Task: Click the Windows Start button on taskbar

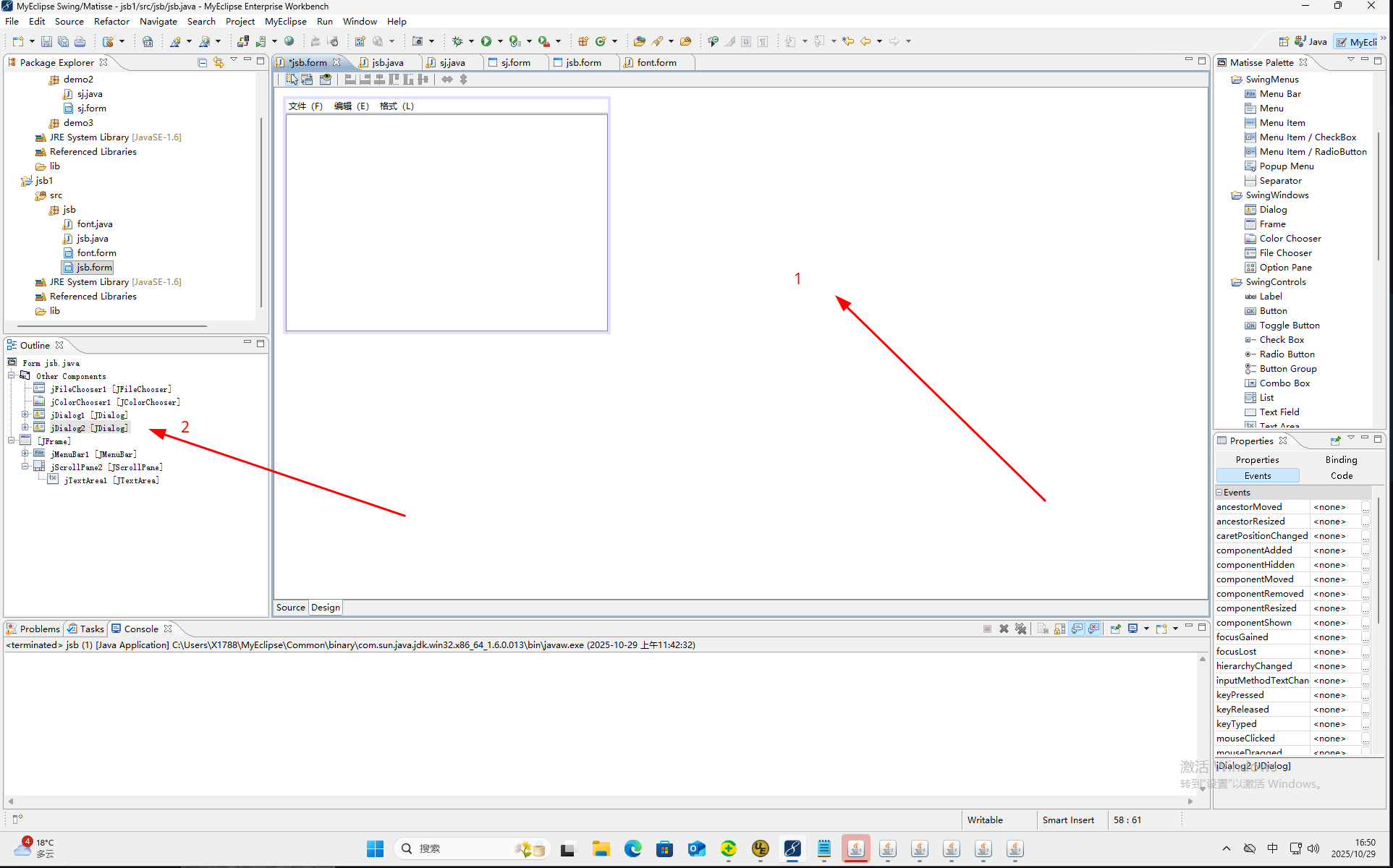Action: tap(375, 848)
